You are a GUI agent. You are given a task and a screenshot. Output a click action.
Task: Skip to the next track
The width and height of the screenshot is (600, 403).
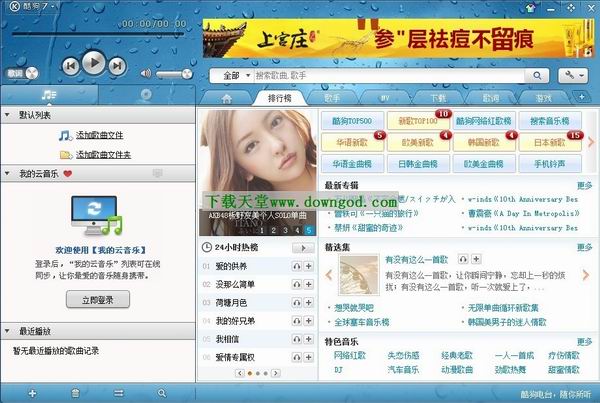coord(115,66)
